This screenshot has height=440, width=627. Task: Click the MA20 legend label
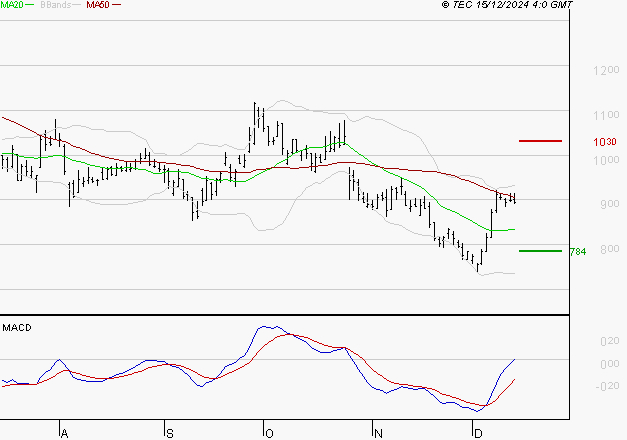tap(12, 5)
